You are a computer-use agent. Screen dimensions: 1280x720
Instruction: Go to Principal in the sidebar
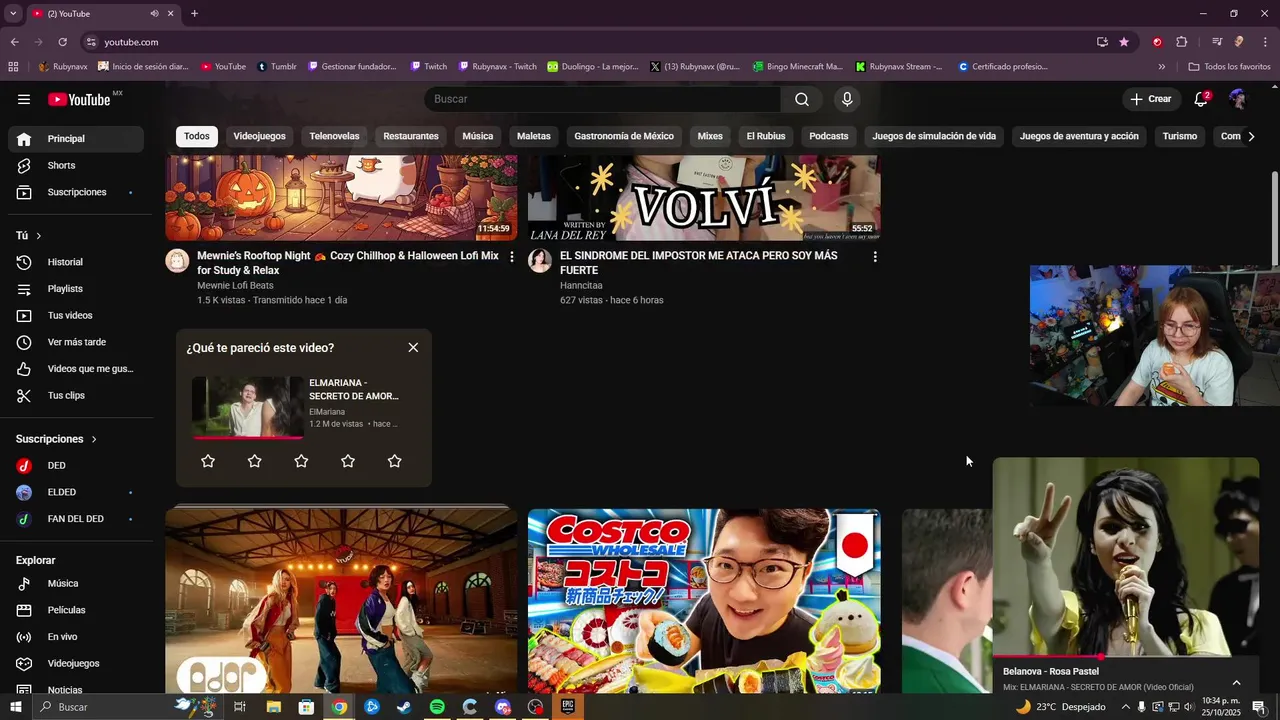[76, 139]
